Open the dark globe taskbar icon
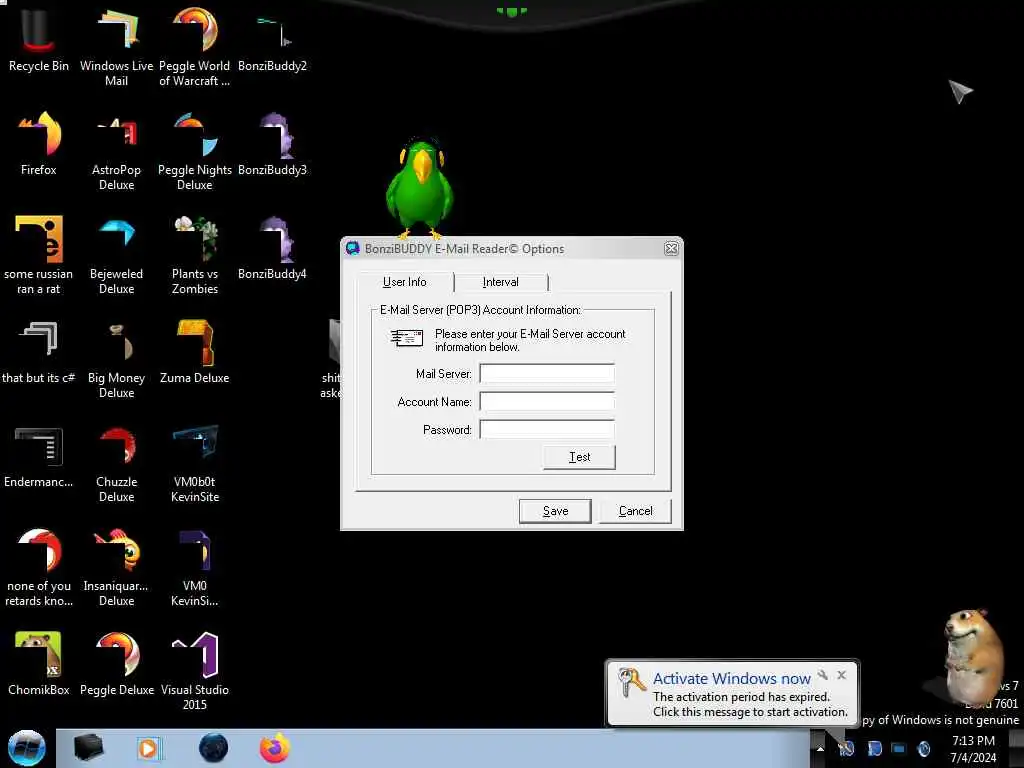Image resolution: width=1024 pixels, height=768 pixels. point(214,748)
